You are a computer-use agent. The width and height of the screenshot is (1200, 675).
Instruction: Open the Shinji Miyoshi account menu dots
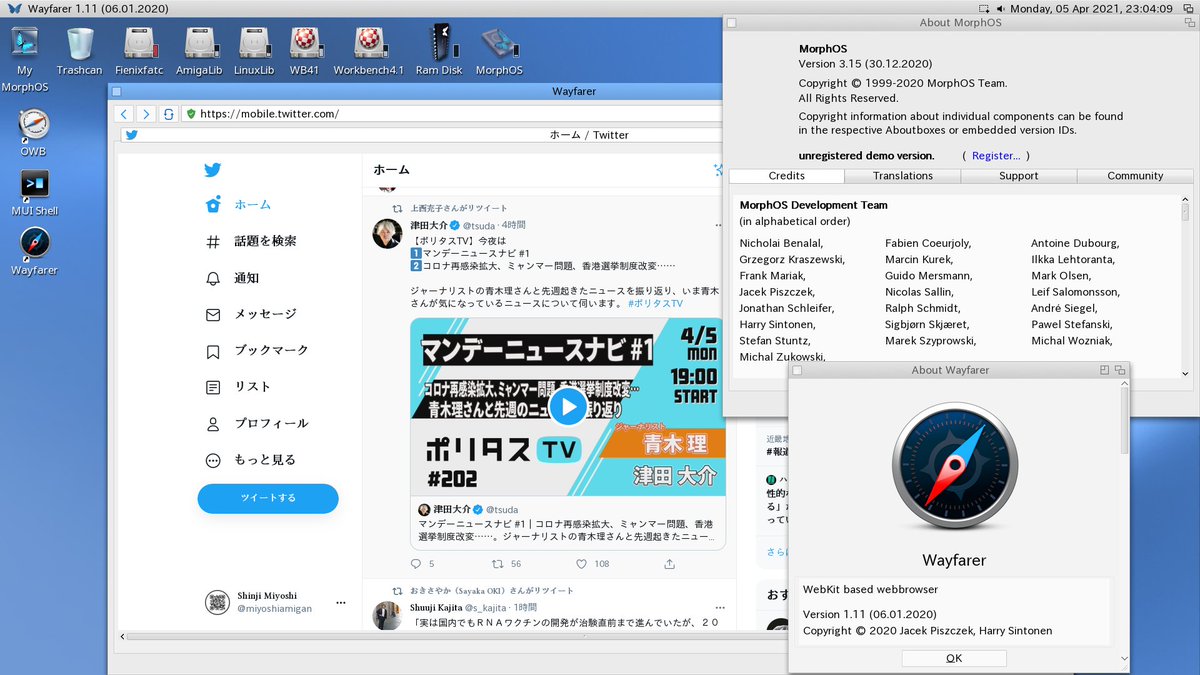(x=340, y=603)
